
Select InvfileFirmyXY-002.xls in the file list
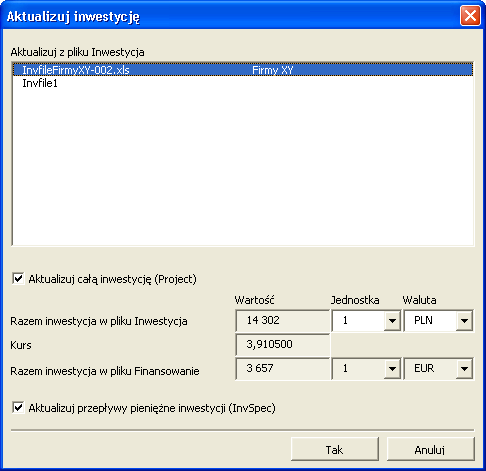click(243, 70)
